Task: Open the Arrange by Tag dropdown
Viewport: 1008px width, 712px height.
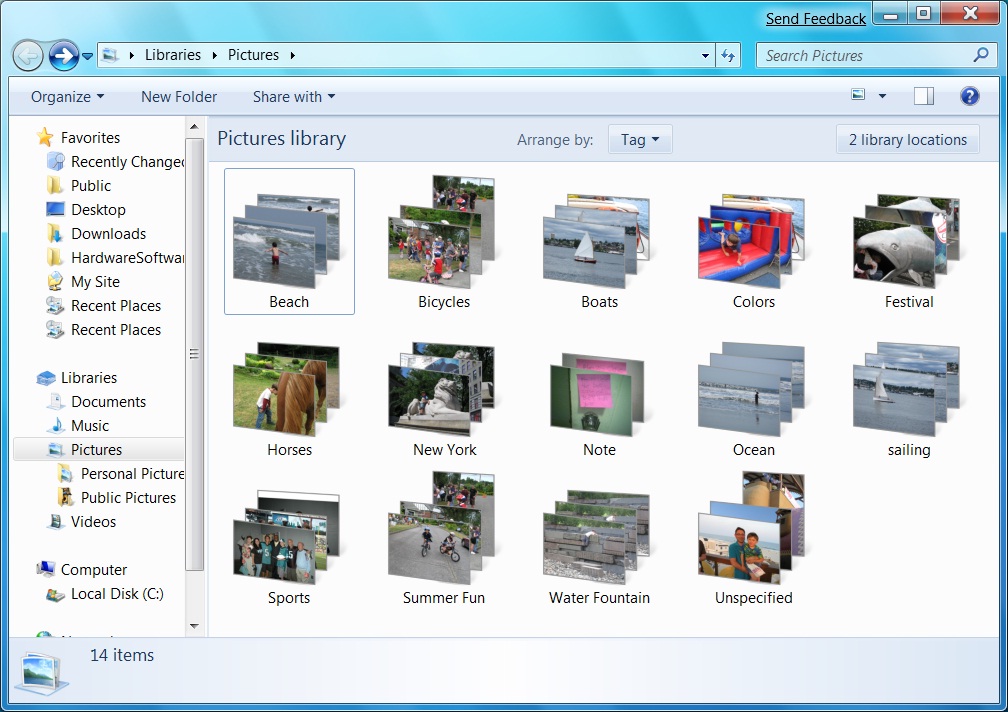Action: [x=640, y=139]
